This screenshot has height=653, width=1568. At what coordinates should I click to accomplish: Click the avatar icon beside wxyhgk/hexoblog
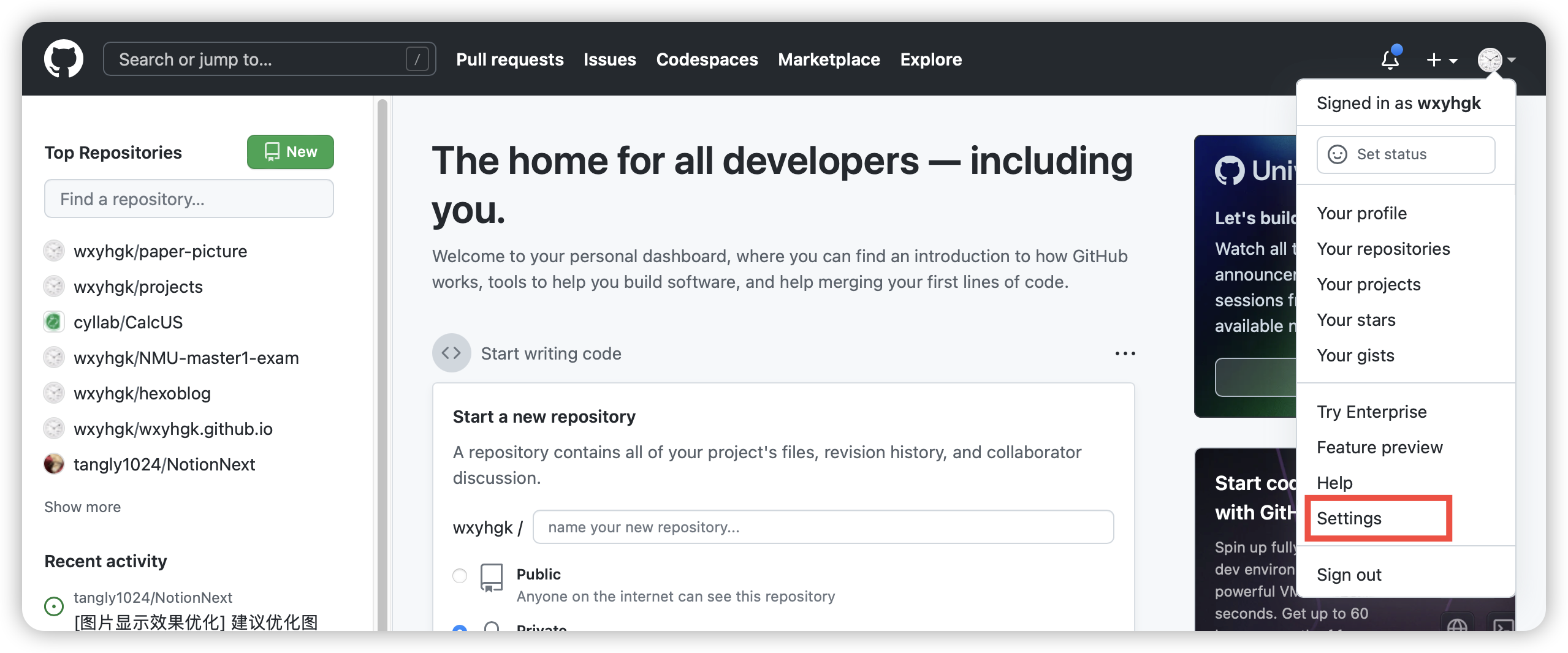coord(54,393)
